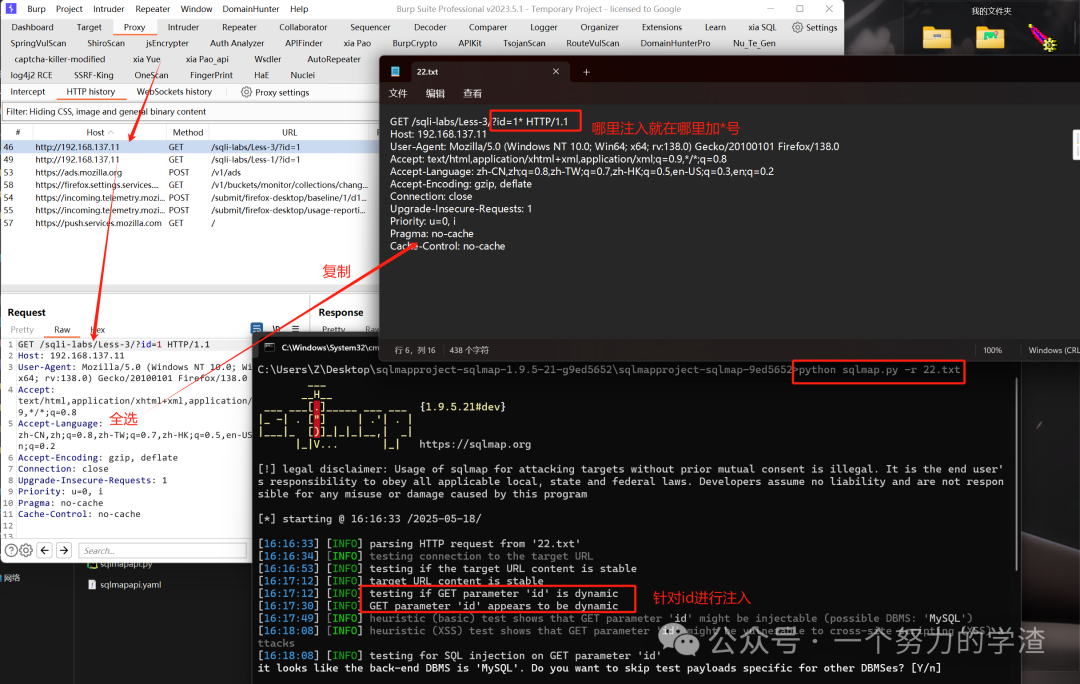This screenshot has height=684, width=1080.
Task: Switch to the Collaborator tab
Action: pyautogui.click(x=303, y=27)
